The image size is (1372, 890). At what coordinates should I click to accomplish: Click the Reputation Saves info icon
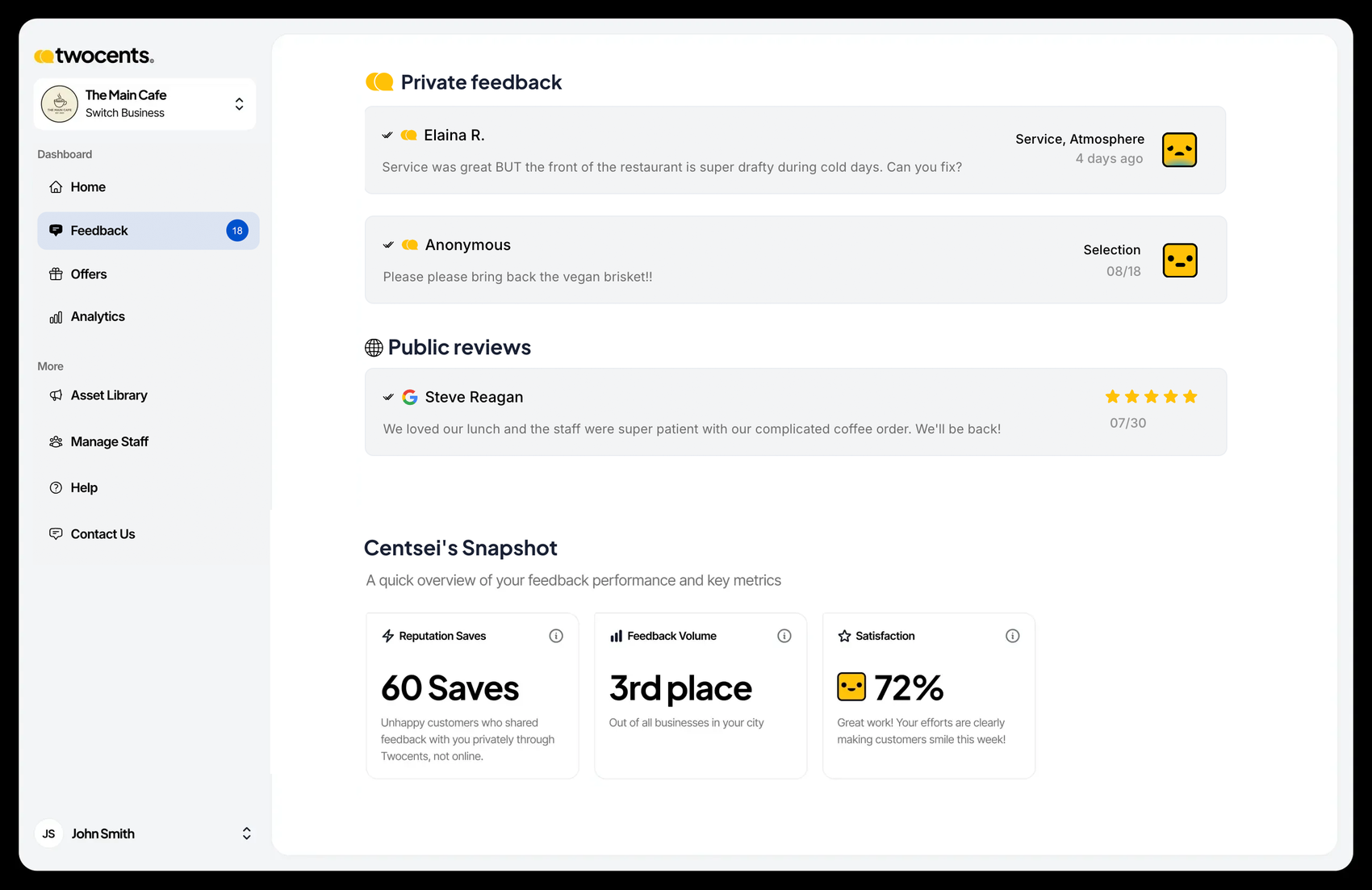(x=556, y=636)
